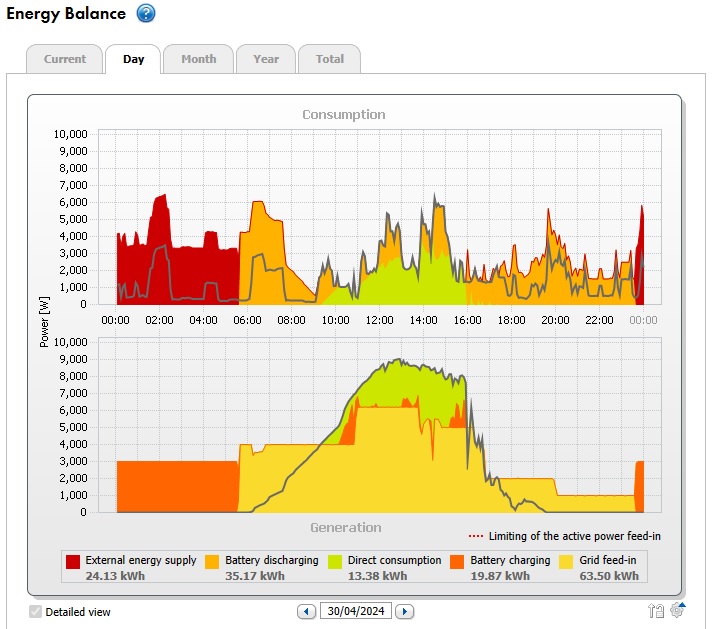Click the 13.38 kWh value
The height and width of the screenshot is (629, 713).
point(377,576)
